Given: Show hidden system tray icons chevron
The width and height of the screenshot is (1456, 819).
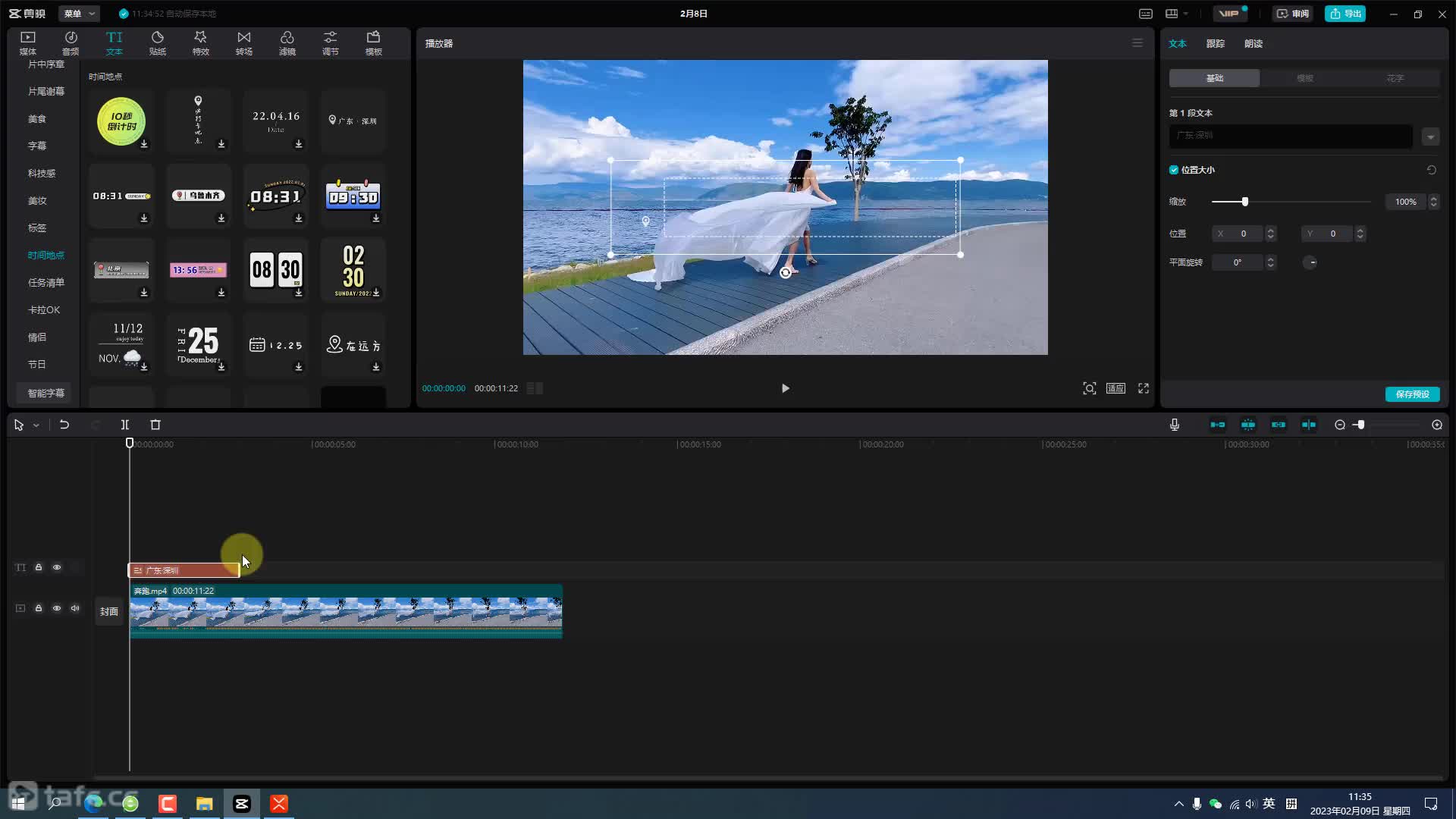Looking at the screenshot, I should (1178, 804).
